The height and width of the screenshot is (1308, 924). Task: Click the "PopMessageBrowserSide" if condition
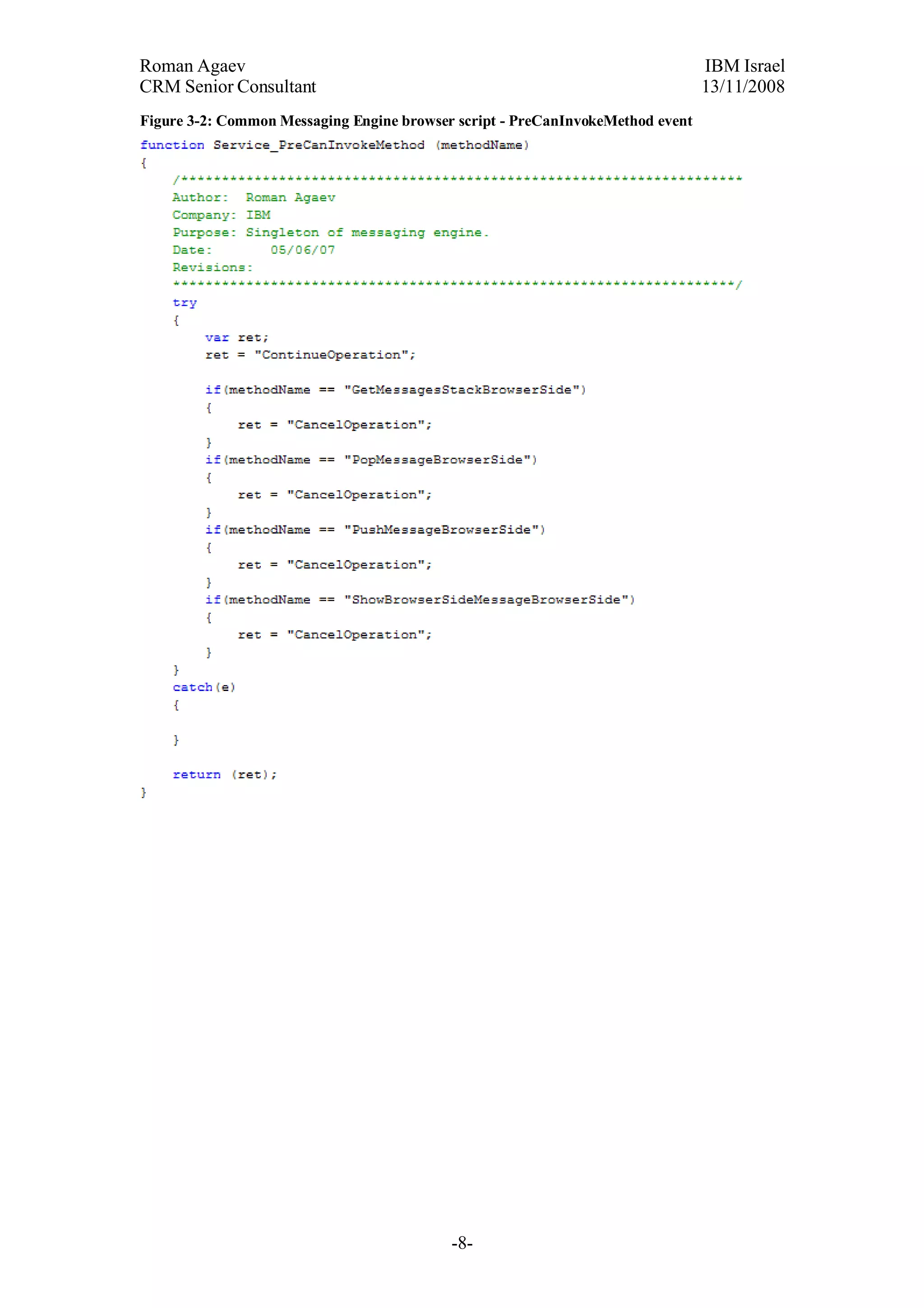tap(371, 460)
